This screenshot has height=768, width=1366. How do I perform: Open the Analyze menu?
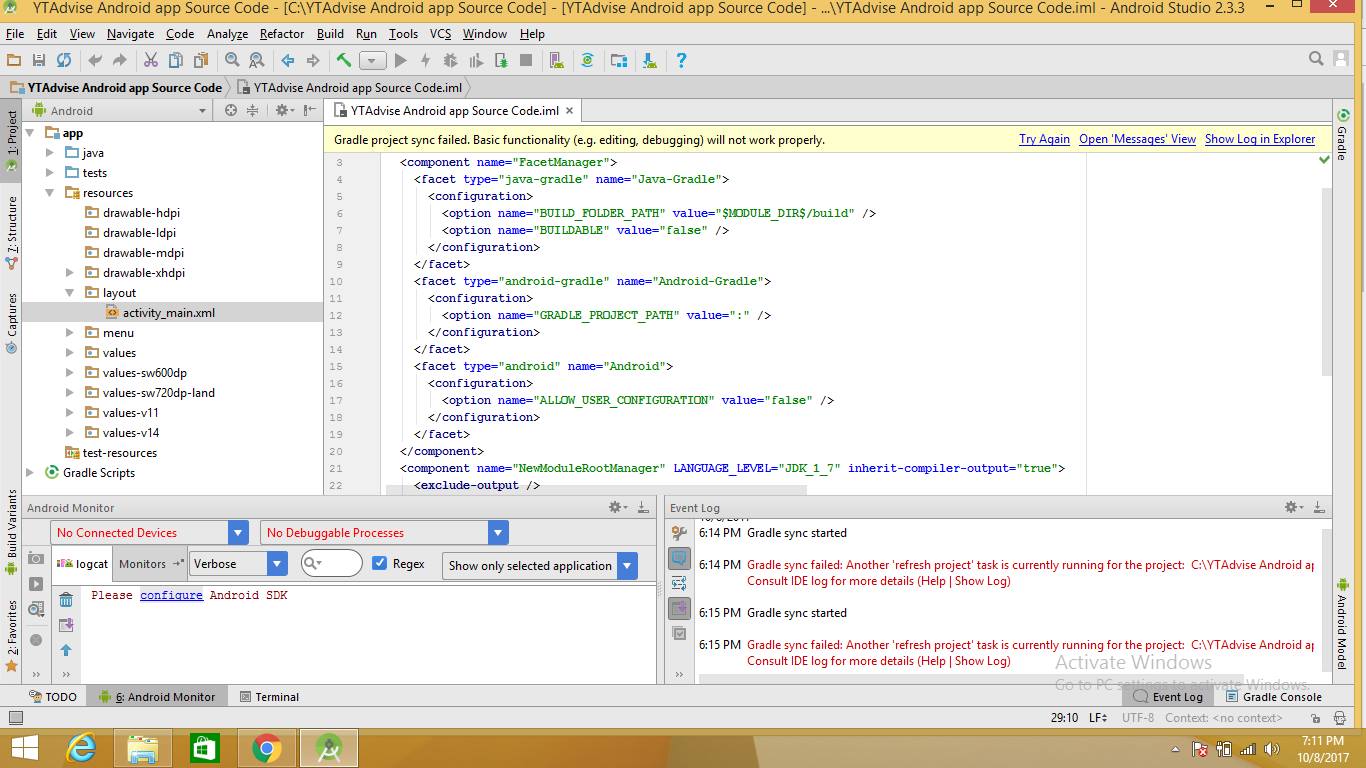(227, 34)
